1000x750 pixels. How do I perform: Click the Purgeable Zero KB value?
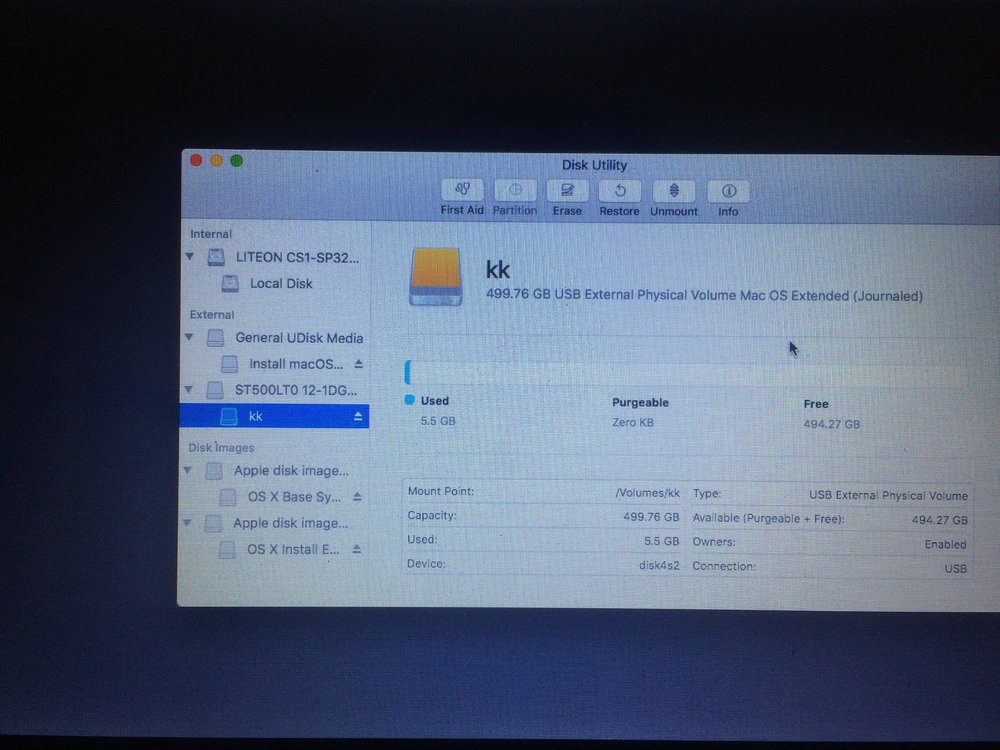pyautogui.click(x=633, y=422)
